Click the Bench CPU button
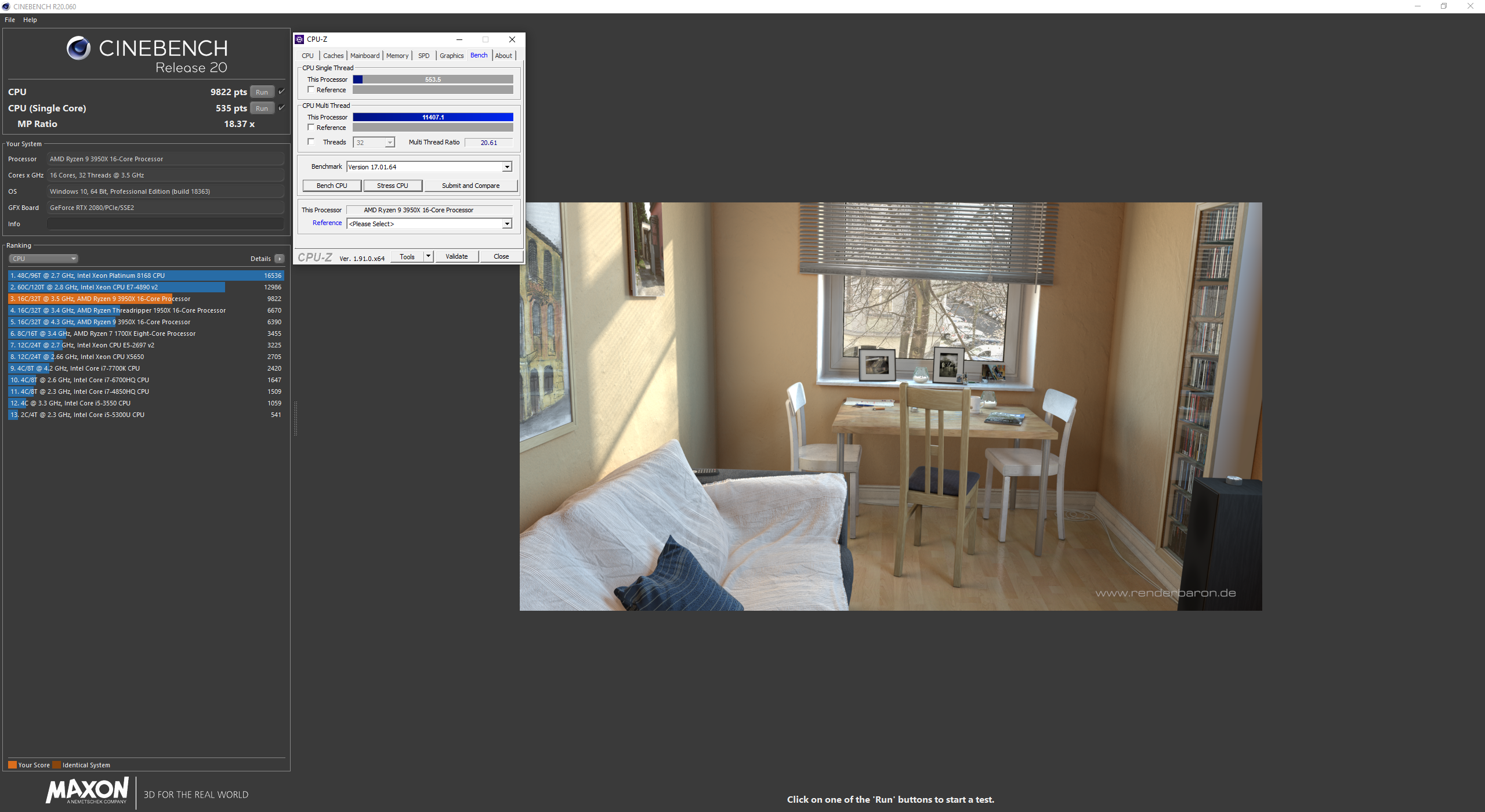The height and width of the screenshot is (812, 1485). [332, 186]
